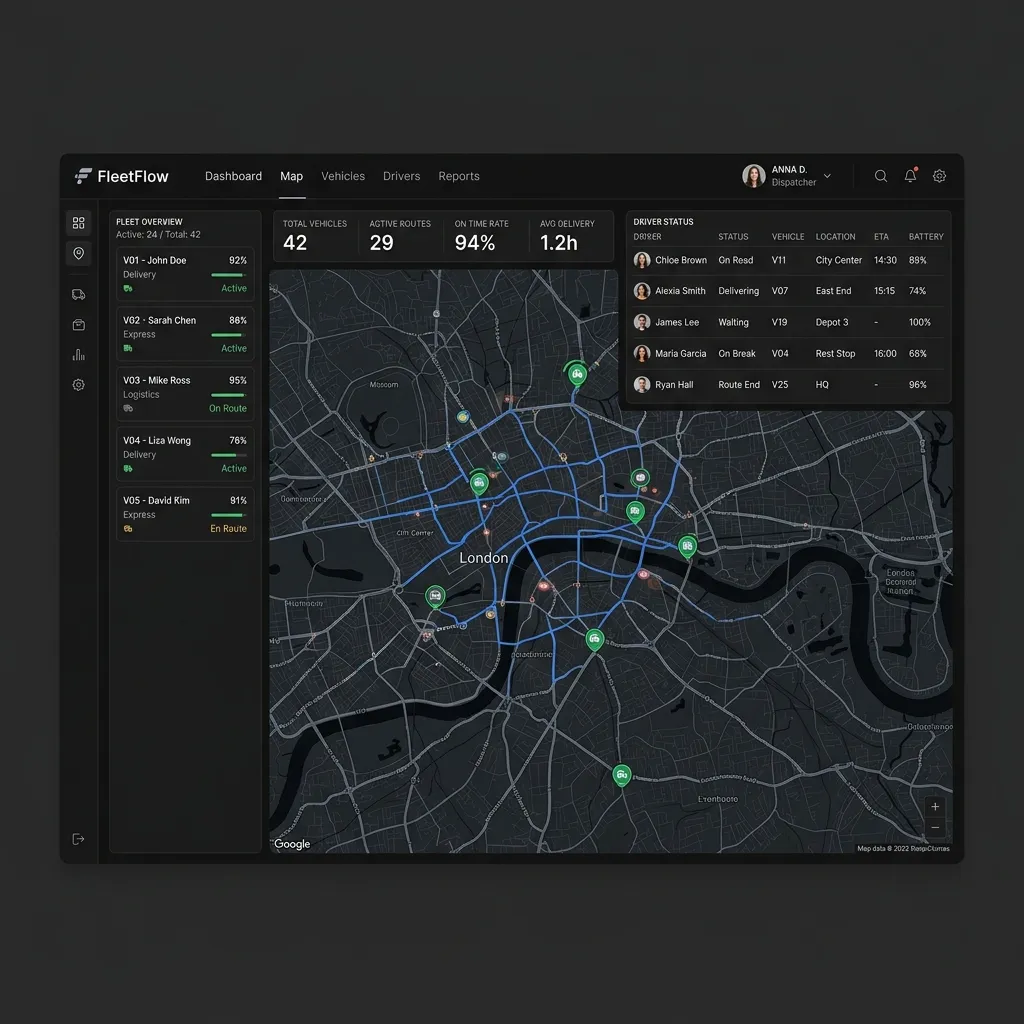The height and width of the screenshot is (1024, 1024).
Task: Click the southernmost vehicle marker near Evenbooro
Action: coord(622,775)
